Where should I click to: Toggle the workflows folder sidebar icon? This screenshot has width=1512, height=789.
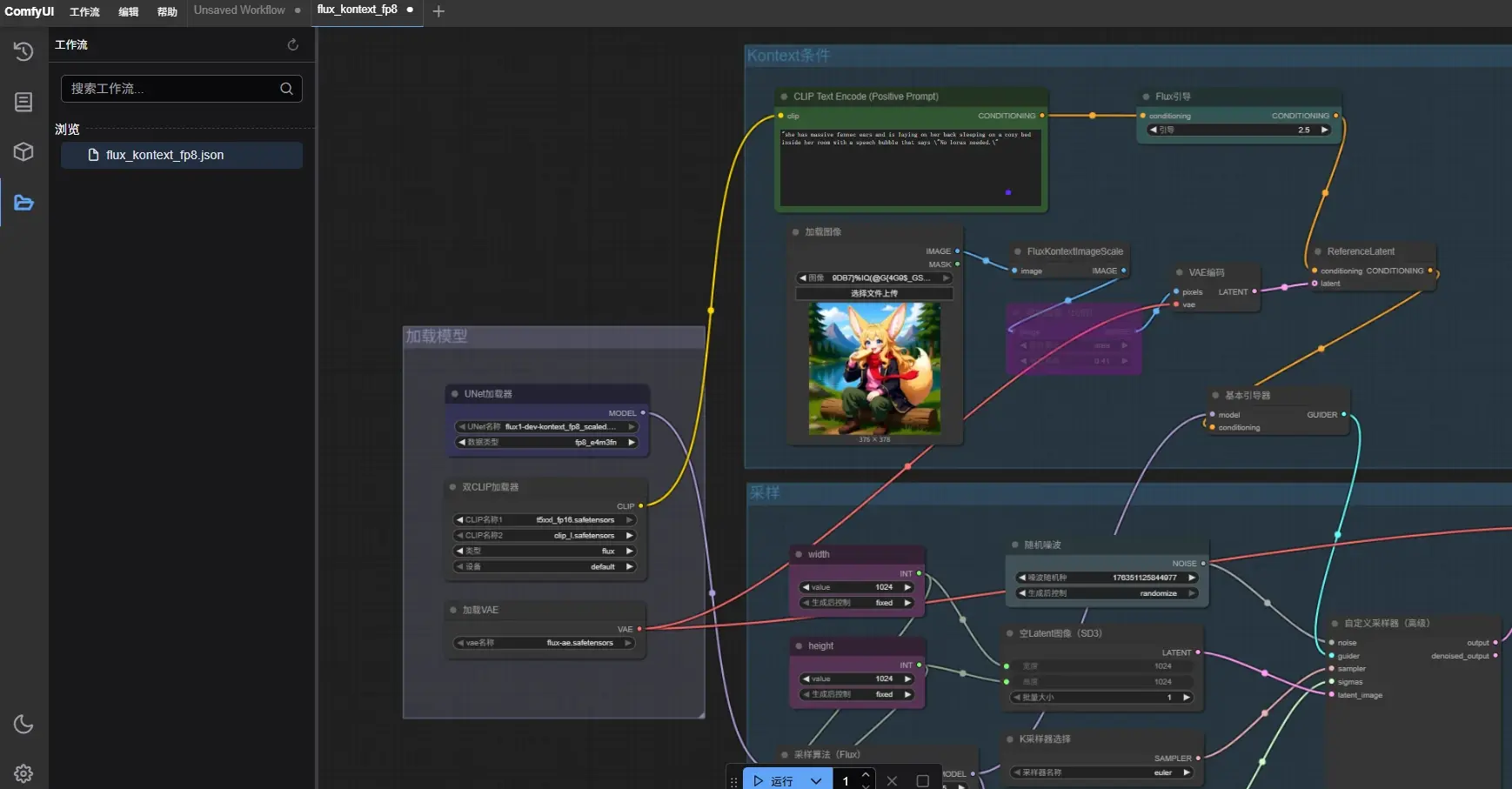pos(23,203)
